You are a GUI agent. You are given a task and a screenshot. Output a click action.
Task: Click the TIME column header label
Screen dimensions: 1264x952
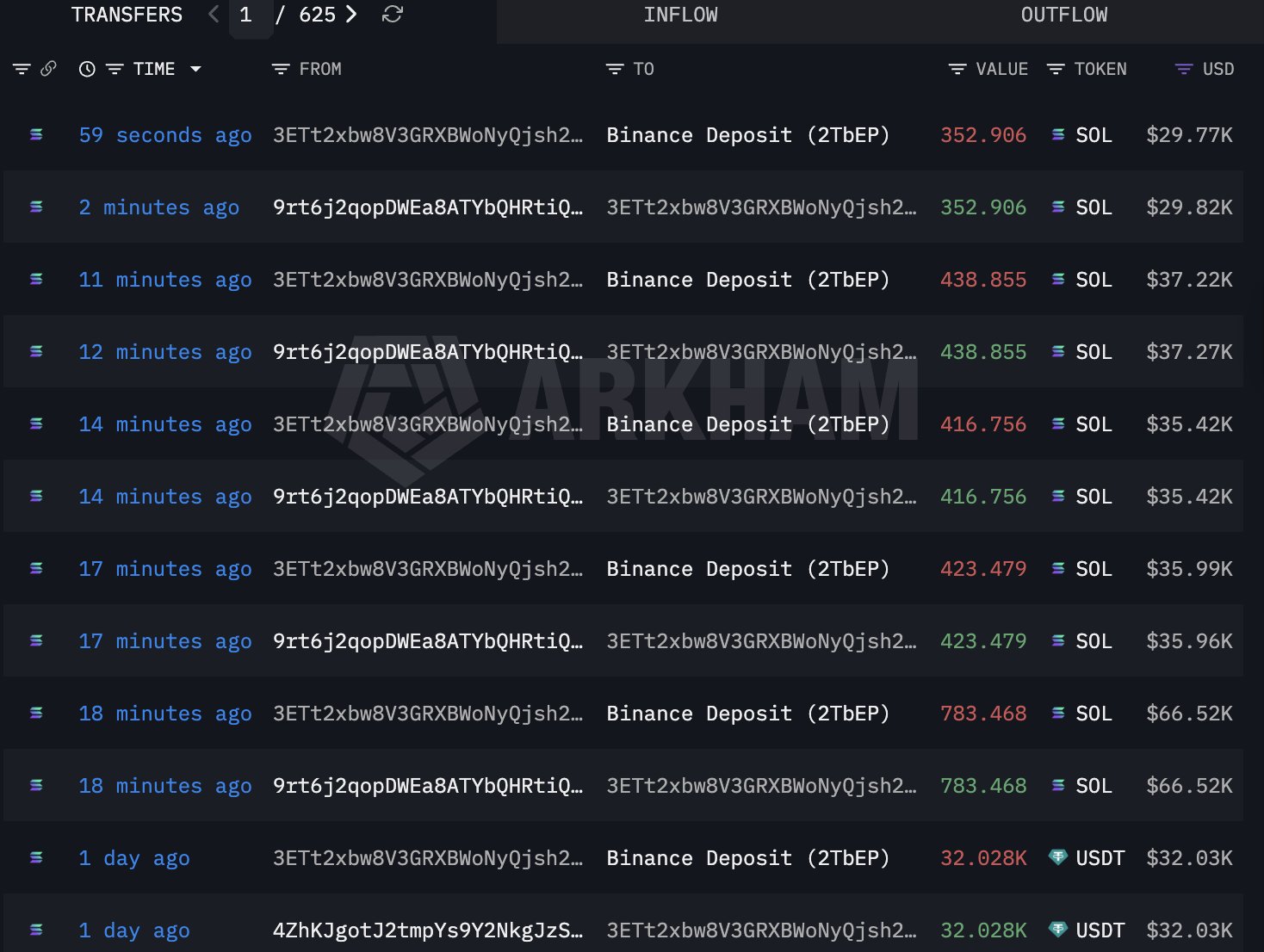pyautogui.click(x=154, y=69)
